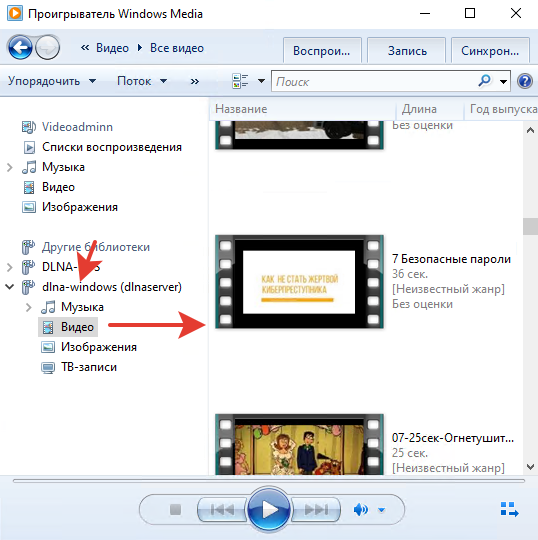Click the Windows Media Player title icon
This screenshot has height=540, width=538.
coord(15,13)
